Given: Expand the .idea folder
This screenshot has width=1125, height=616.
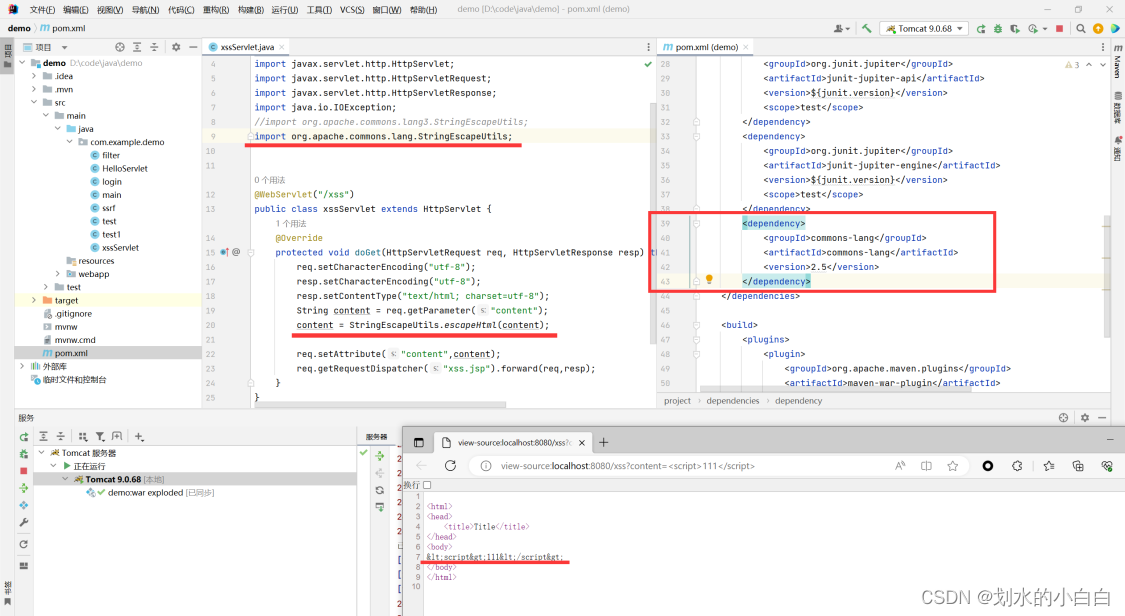Looking at the screenshot, I should [34, 76].
